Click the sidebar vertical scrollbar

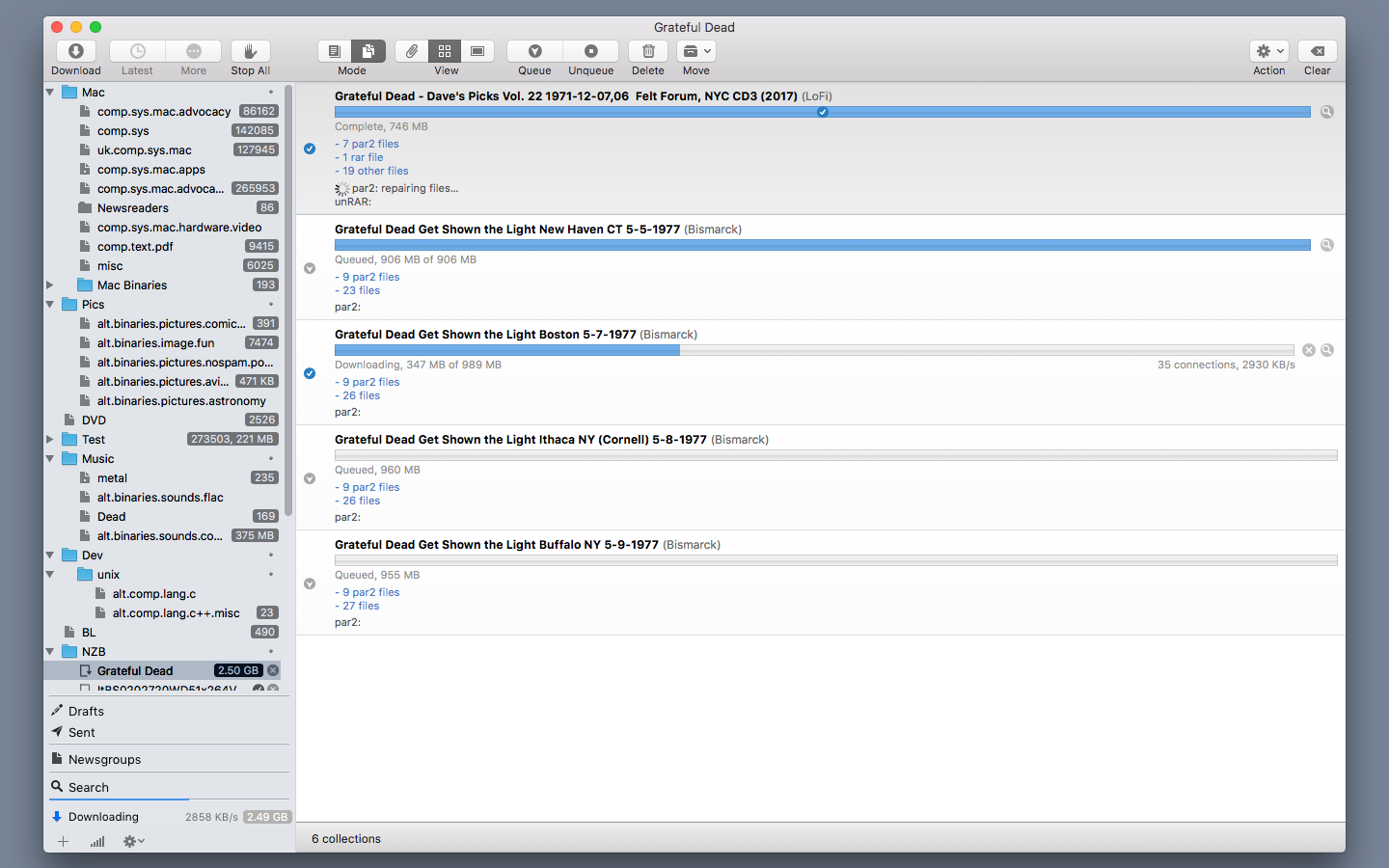click(x=288, y=299)
